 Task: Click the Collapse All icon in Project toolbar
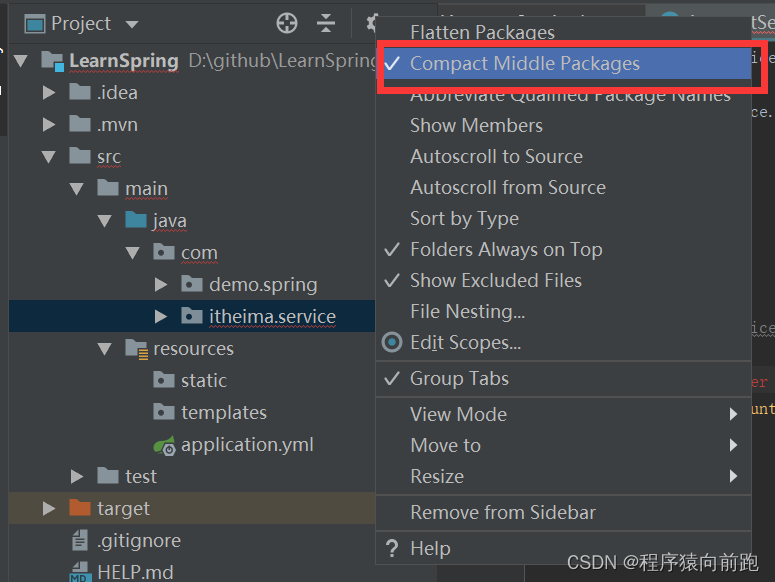(x=326, y=23)
